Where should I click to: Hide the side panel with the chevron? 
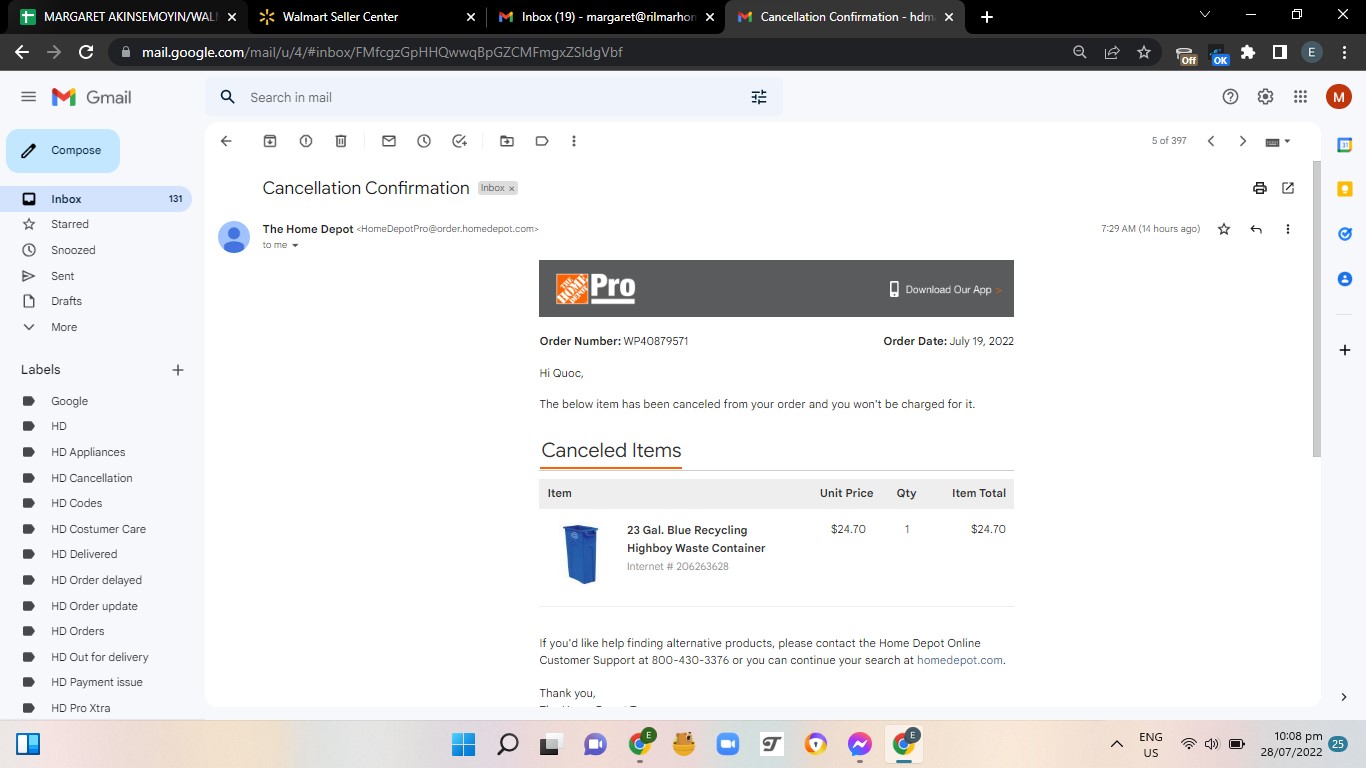[1345, 697]
